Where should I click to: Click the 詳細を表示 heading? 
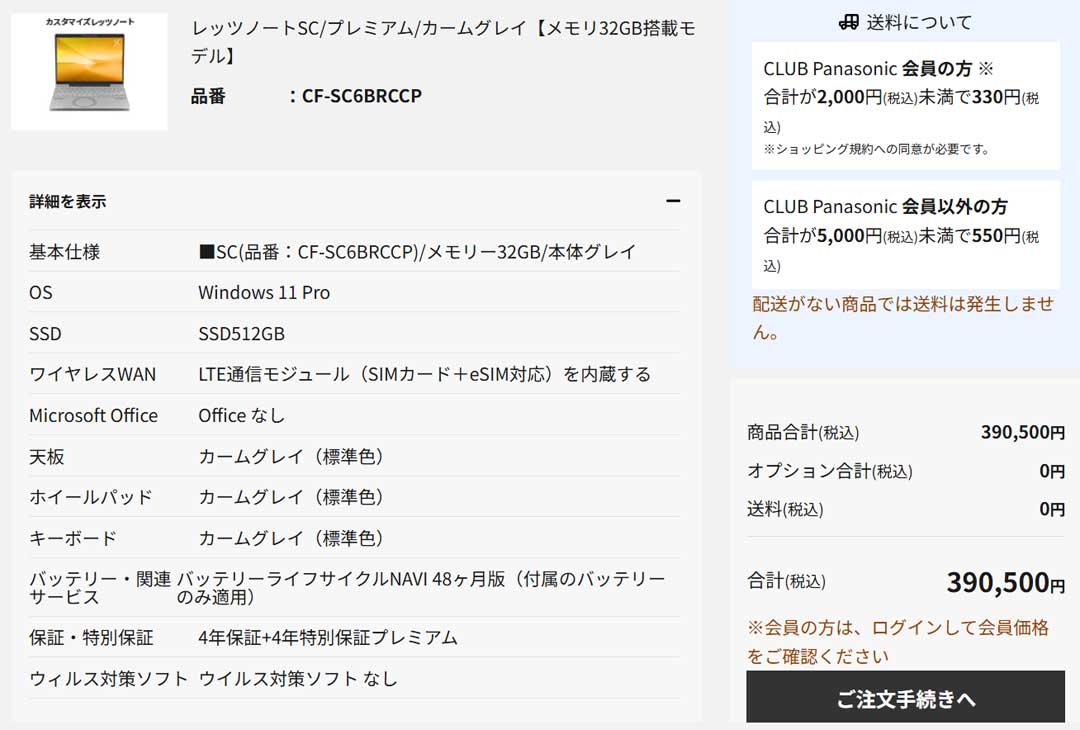68,202
